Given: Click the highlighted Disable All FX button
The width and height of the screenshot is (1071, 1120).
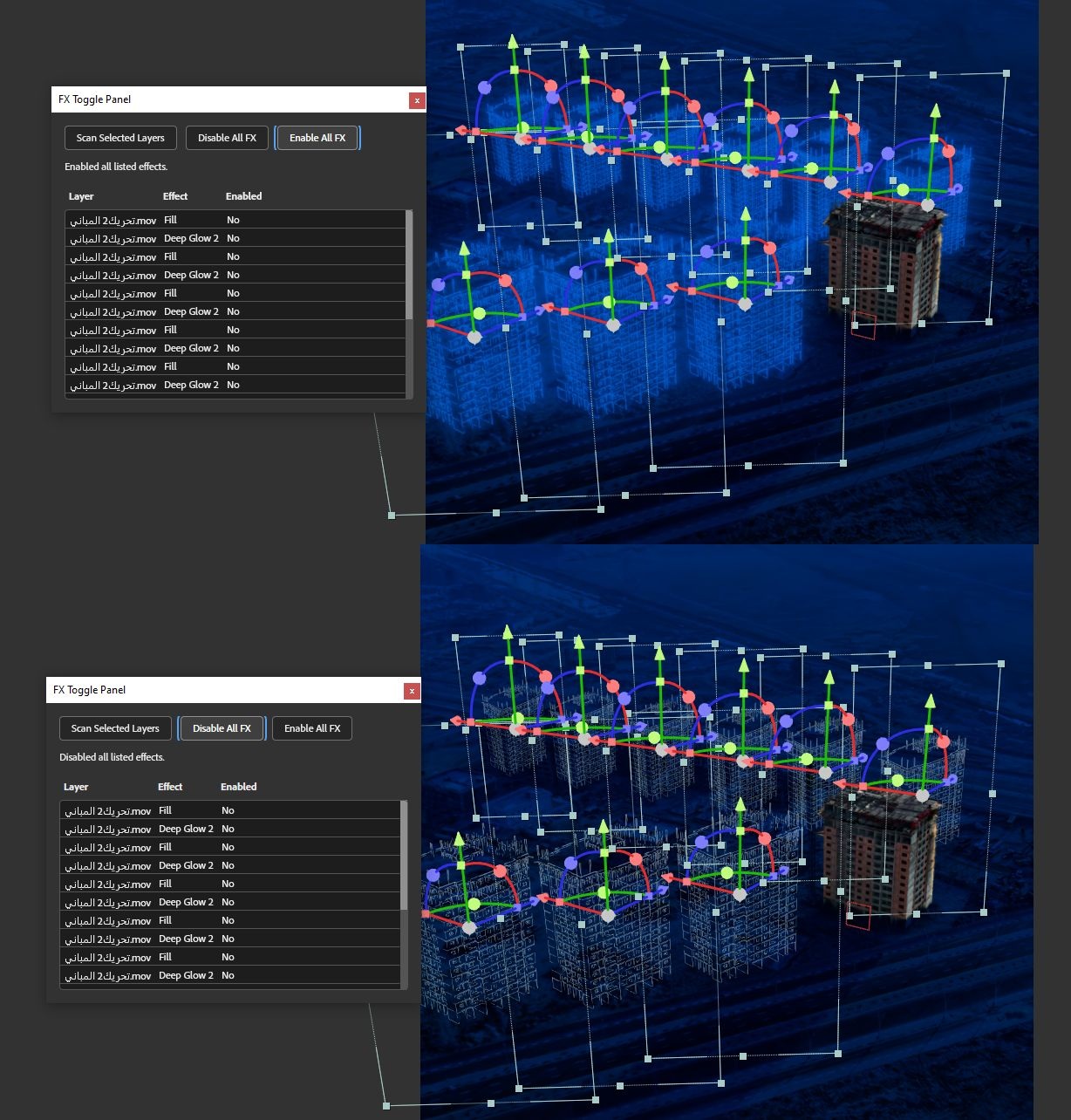Looking at the screenshot, I should tap(222, 728).
